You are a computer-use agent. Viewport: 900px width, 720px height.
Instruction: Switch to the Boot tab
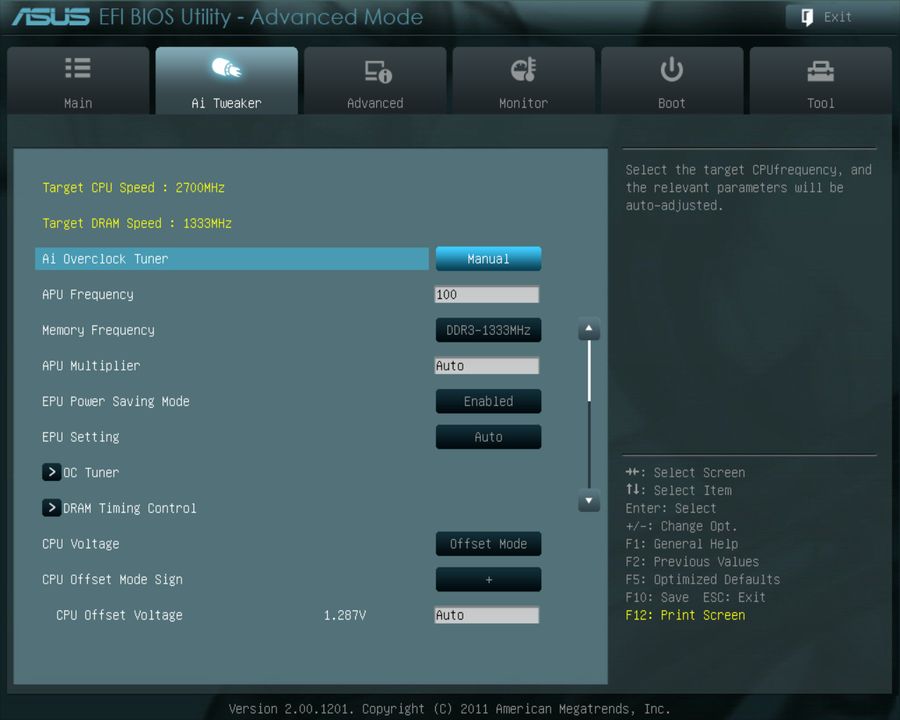click(671, 80)
